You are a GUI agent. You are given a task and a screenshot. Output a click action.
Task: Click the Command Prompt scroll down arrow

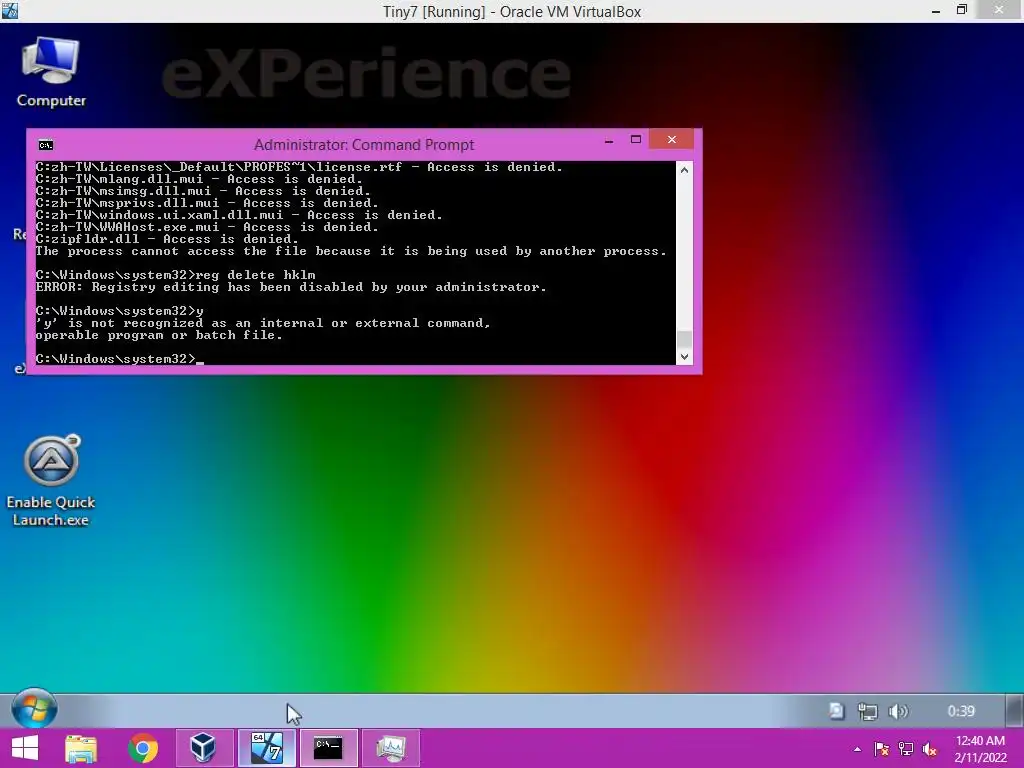point(684,357)
